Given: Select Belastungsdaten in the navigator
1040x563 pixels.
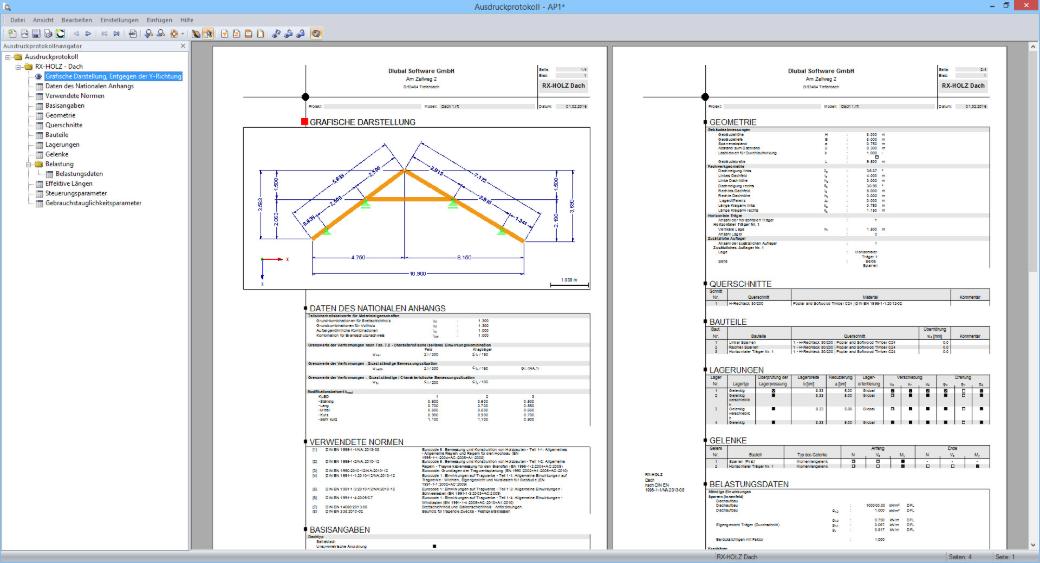Looking at the screenshot, I should click(80, 174).
